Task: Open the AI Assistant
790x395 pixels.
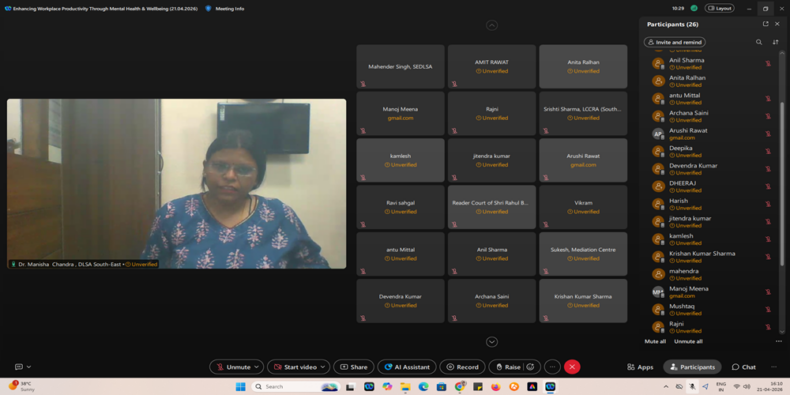Action: click(x=407, y=367)
